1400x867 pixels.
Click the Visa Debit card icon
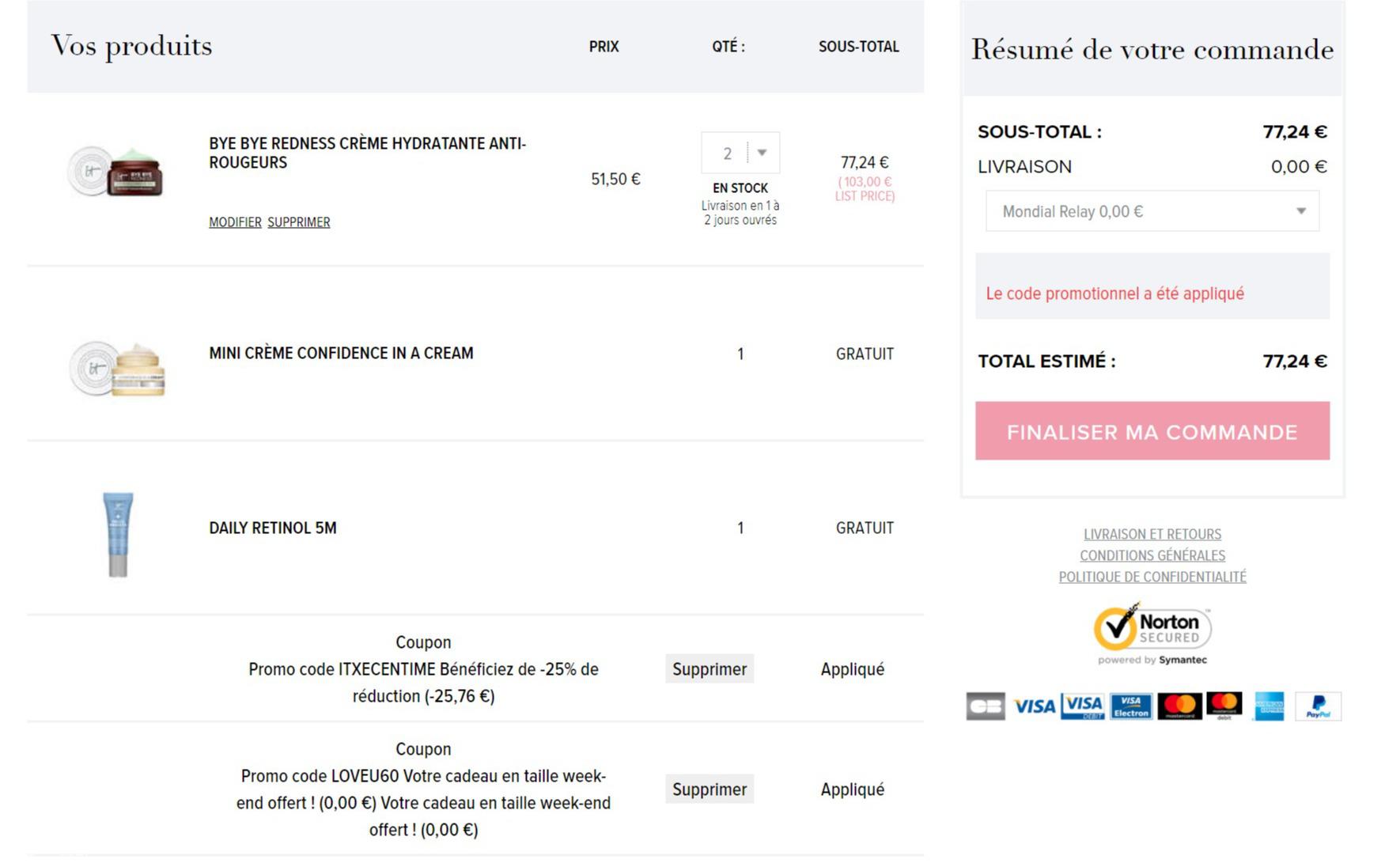[x=1083, y=706]
